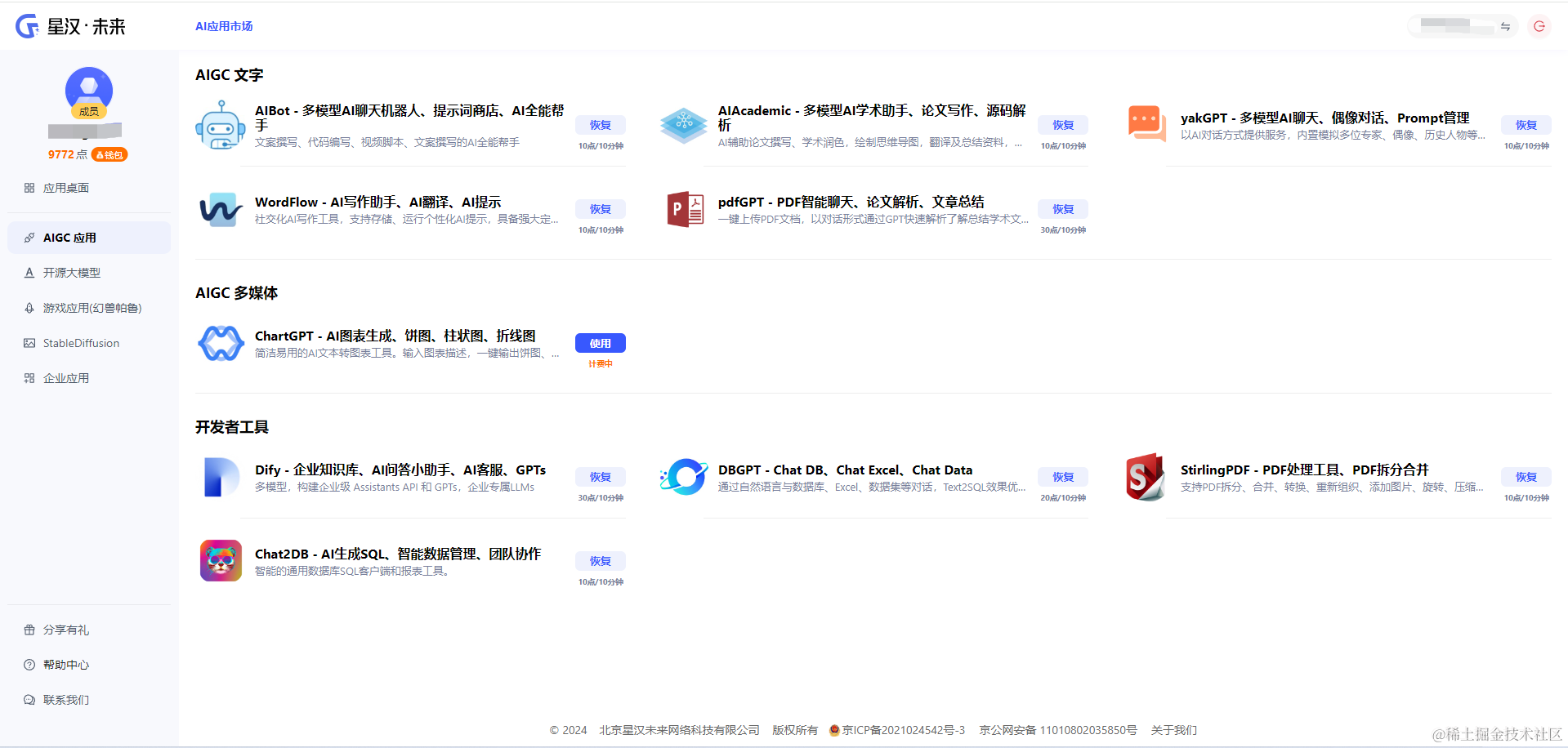This screenshot has width=1568, height=748.
Task: Click the StableDiffusion image icon
Action: (29, 343)
